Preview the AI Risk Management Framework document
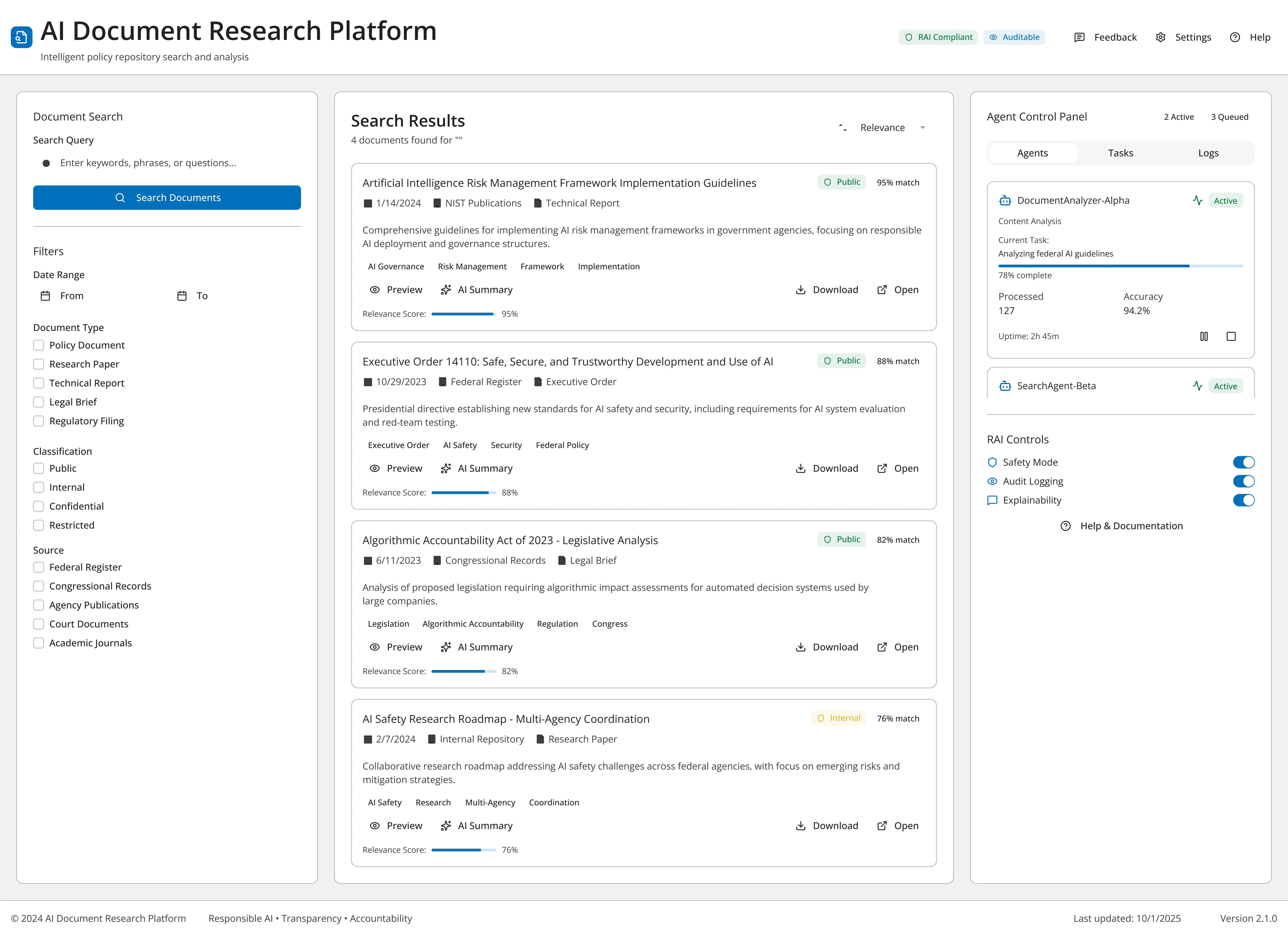Screen dimensions: 1288x936 (x=396, y=290)
